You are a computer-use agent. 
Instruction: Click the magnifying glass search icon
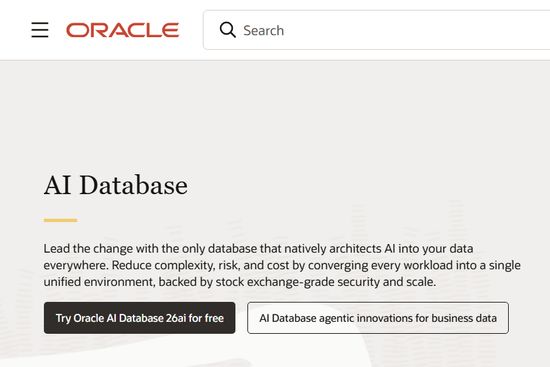(x=228, y=30)
